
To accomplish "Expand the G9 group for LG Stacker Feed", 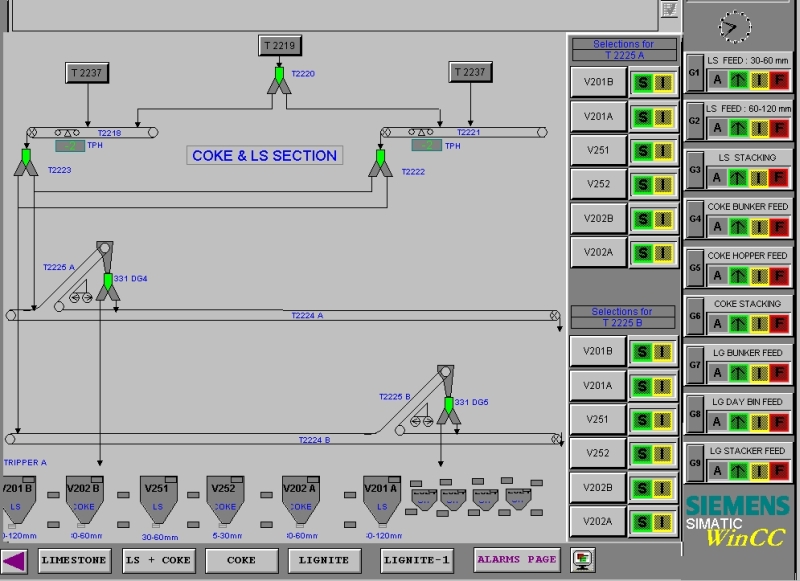I will 694,462.
